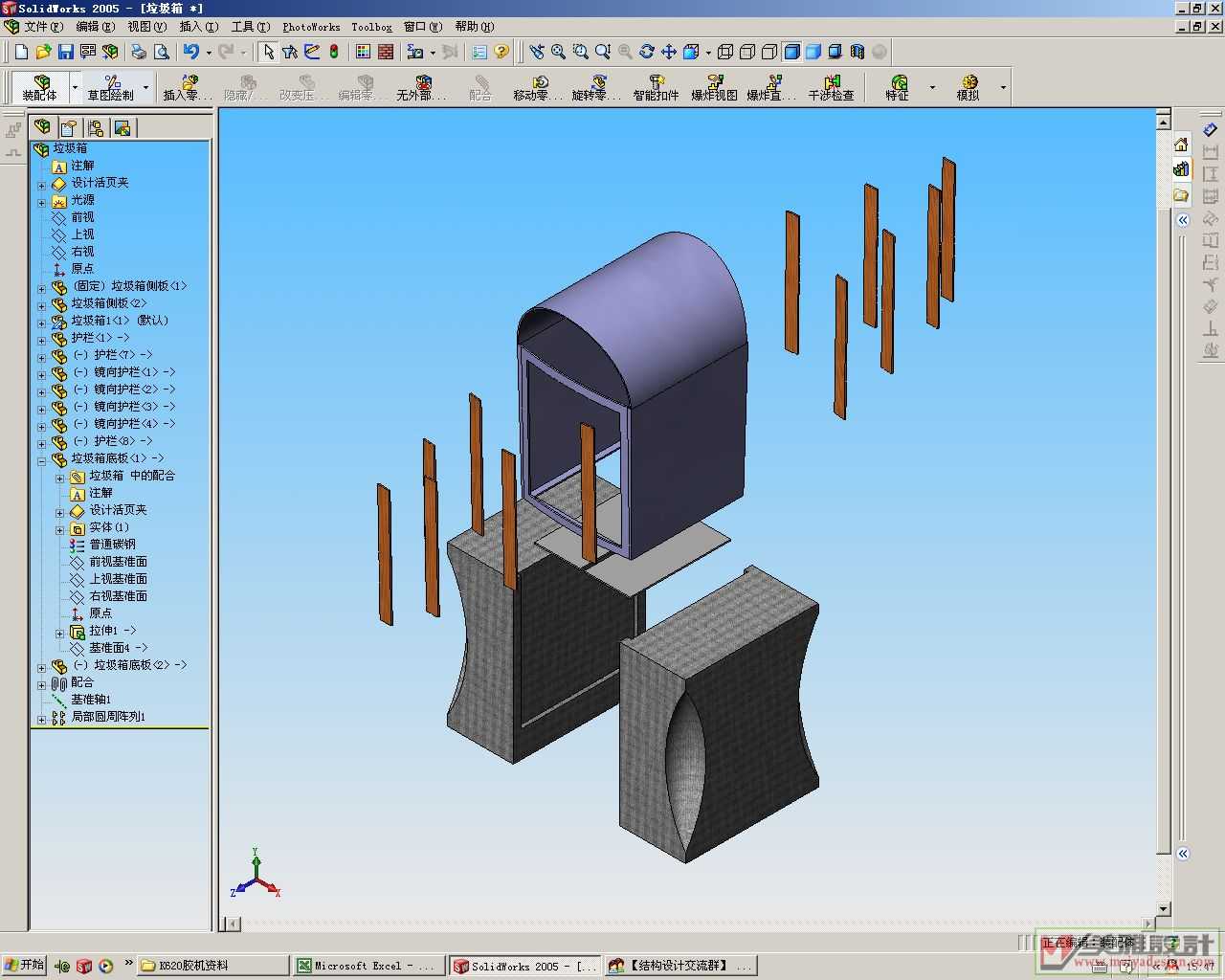Click the Help question mark icon
1225x980 pixels.
coord(501,52)
